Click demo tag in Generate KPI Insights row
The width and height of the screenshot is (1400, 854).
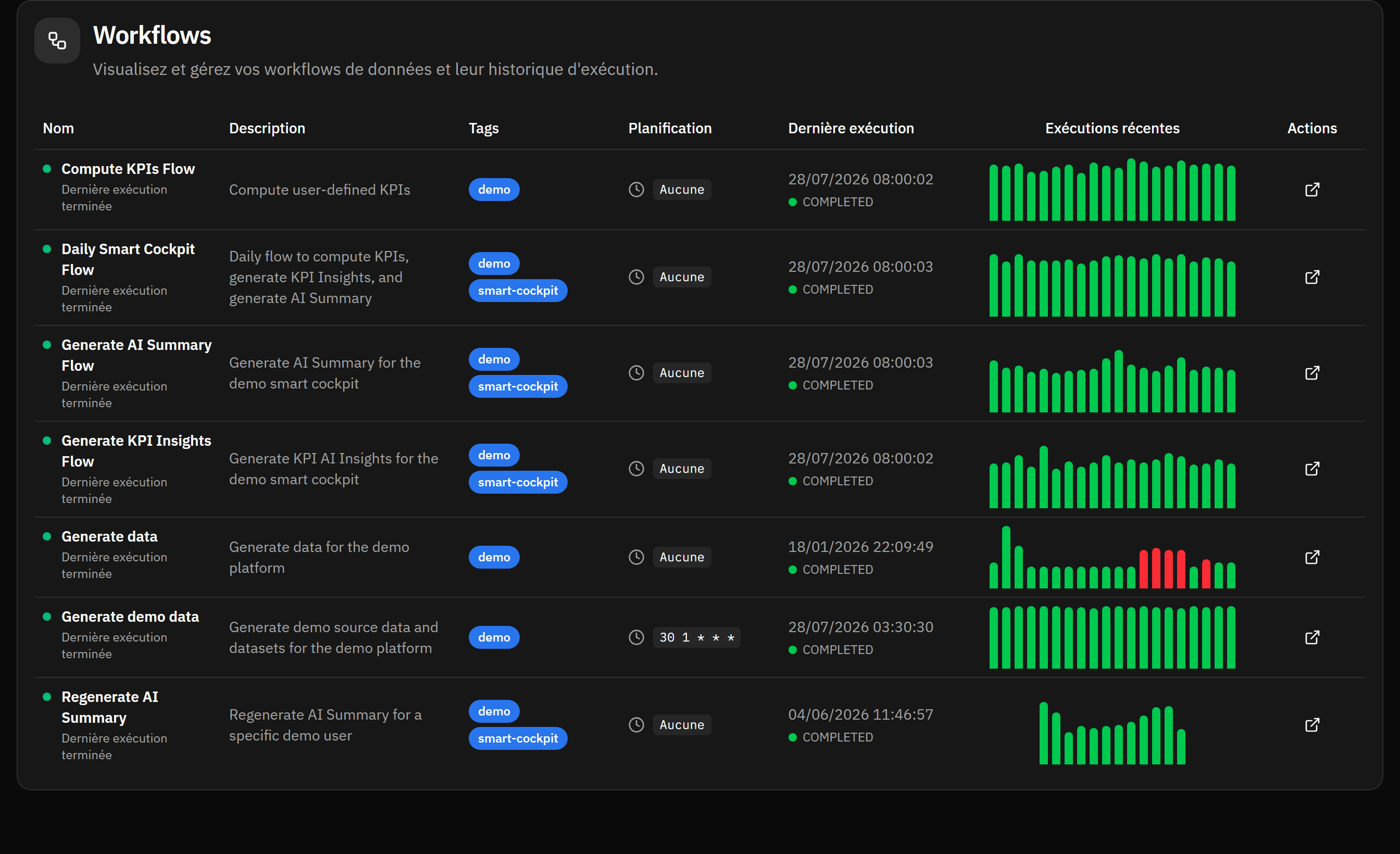(494, 455)
